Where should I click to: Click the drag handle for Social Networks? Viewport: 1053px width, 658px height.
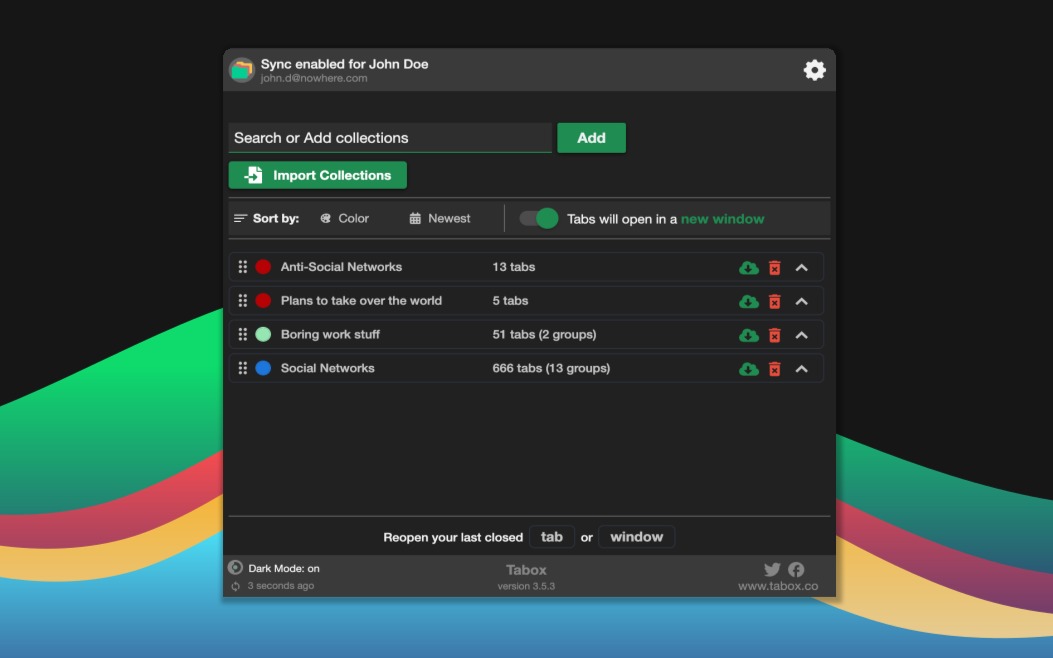point(242,367)
